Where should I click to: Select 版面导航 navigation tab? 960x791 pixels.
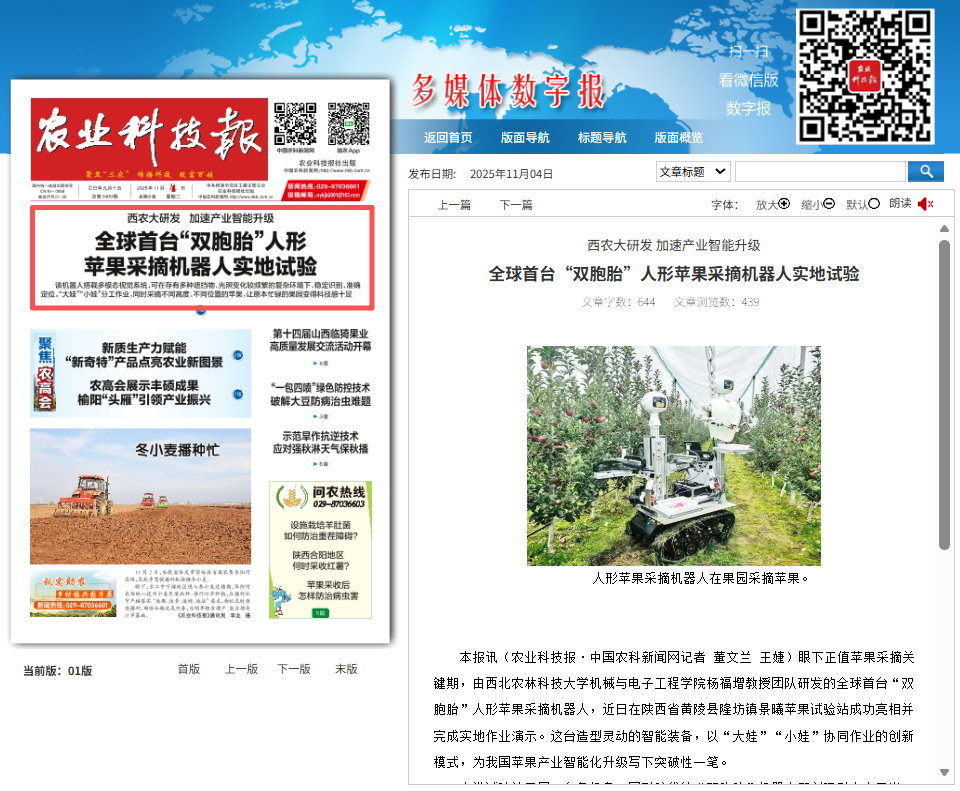[x=525, y=138]
